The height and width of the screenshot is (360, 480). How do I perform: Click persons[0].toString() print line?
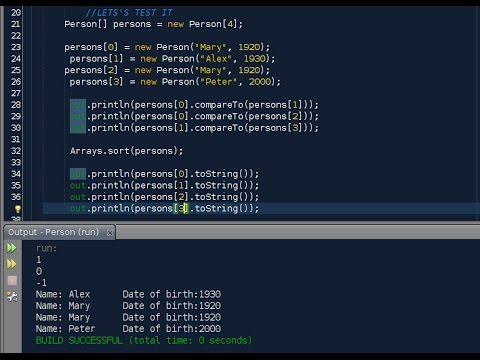pyautogui.click(x=164, y=174)
